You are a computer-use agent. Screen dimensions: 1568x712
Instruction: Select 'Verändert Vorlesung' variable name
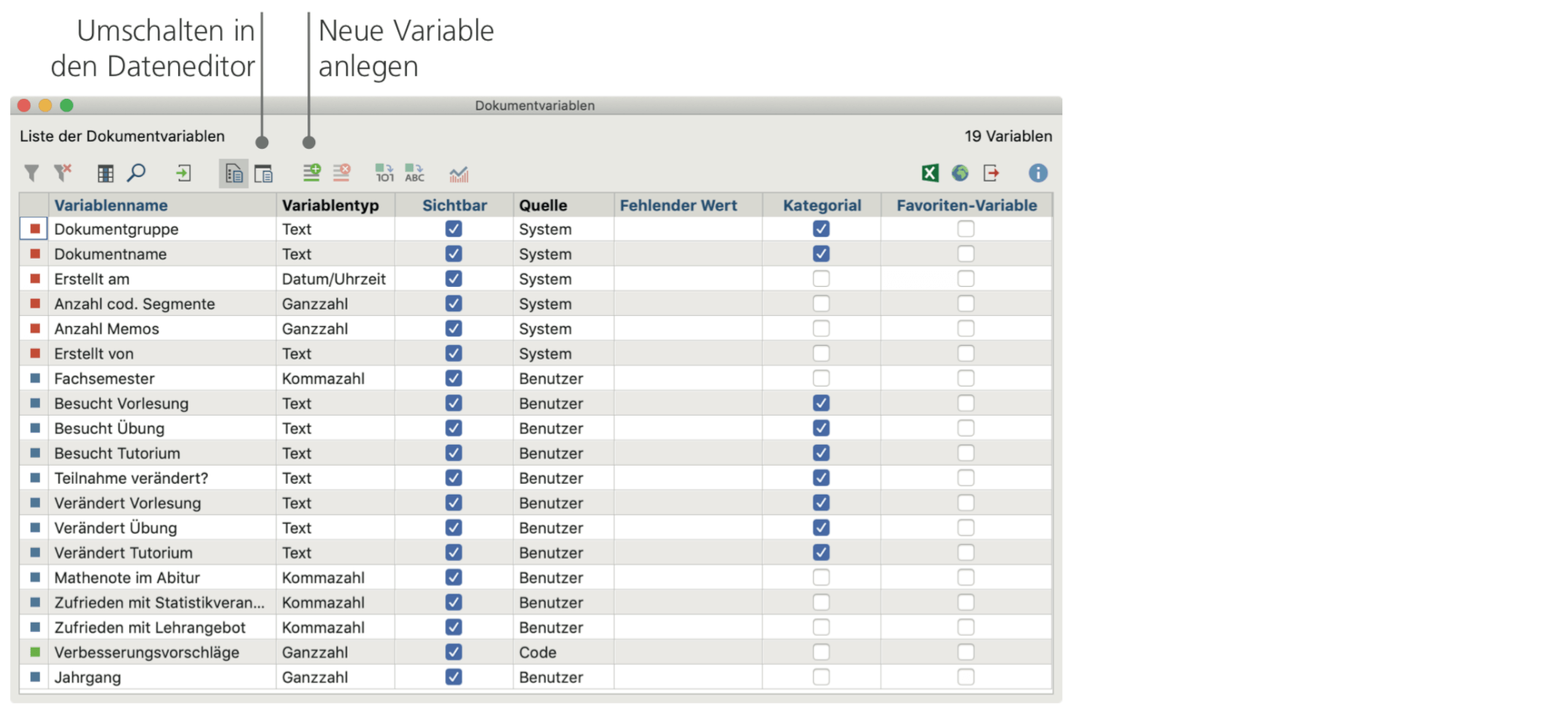tap(128, 503)
